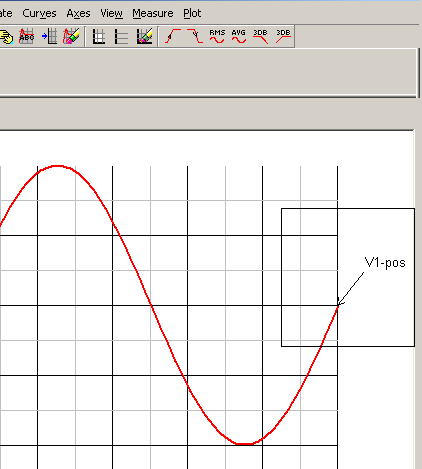Click the 3DB high-pass measurement icon
422x469 pixels.
[283, 36]
